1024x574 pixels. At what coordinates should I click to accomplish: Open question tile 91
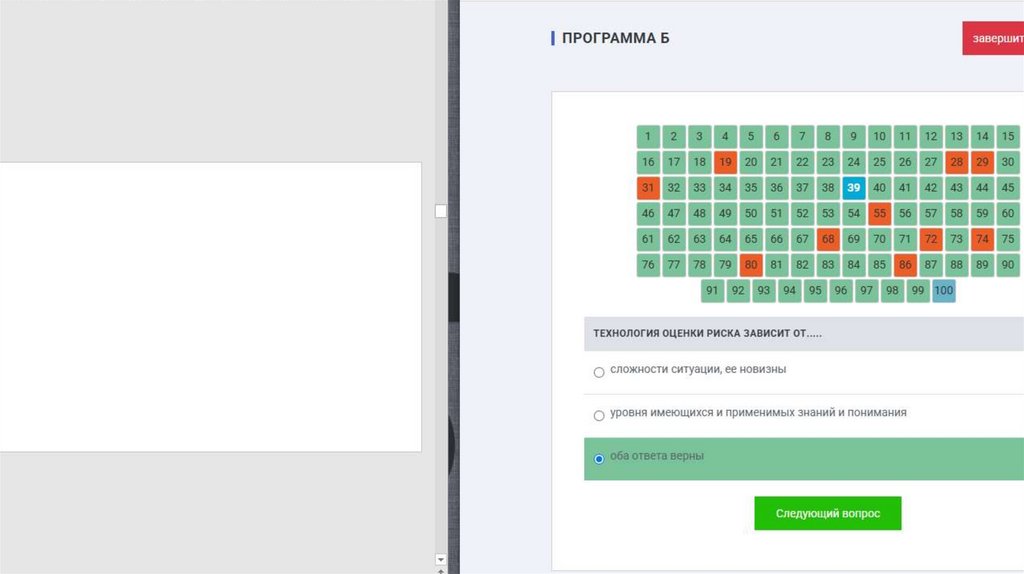pos(712,291)
